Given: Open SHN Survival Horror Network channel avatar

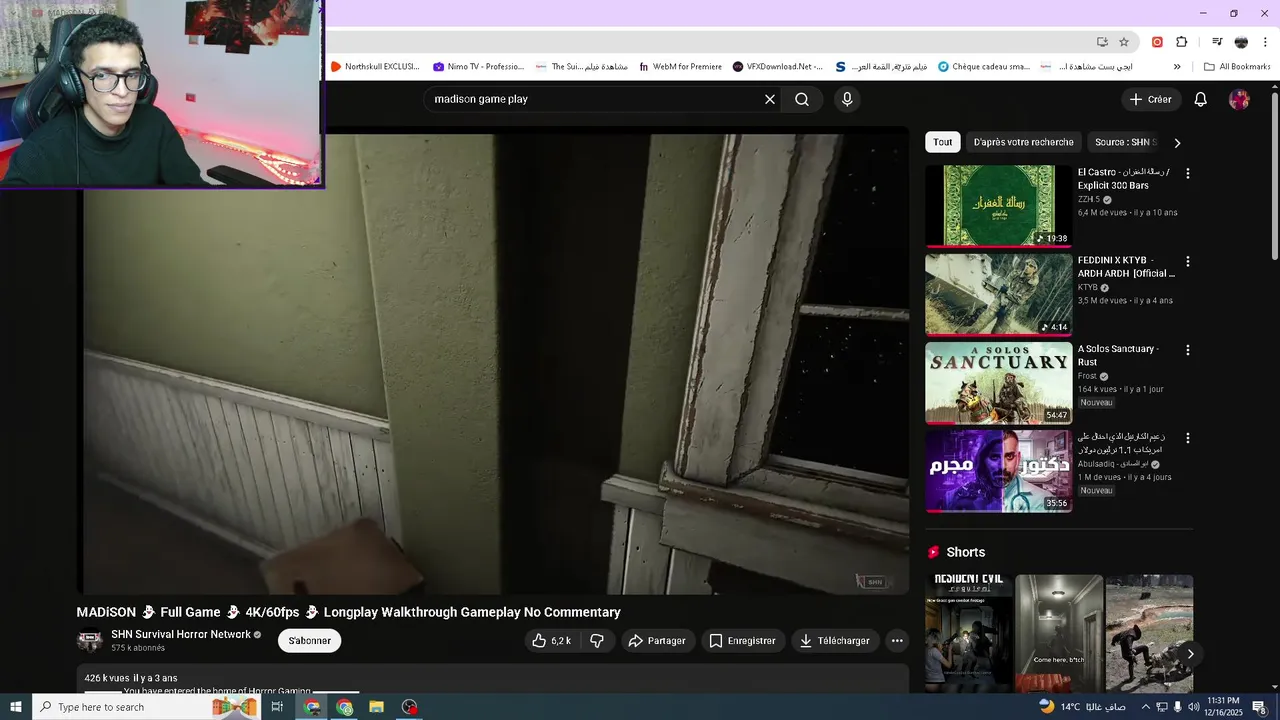Looking at the screenshot, I should pos(90,640).
